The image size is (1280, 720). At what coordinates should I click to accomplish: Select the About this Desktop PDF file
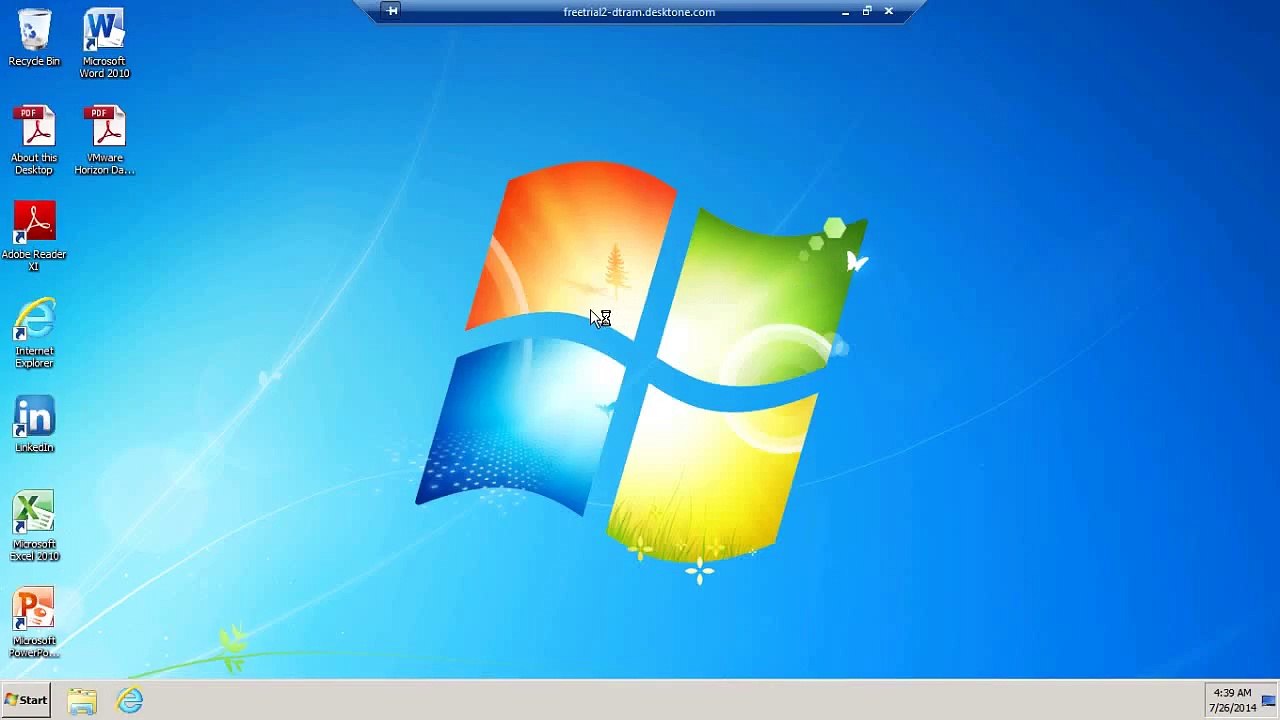click(x=34, y=140)
